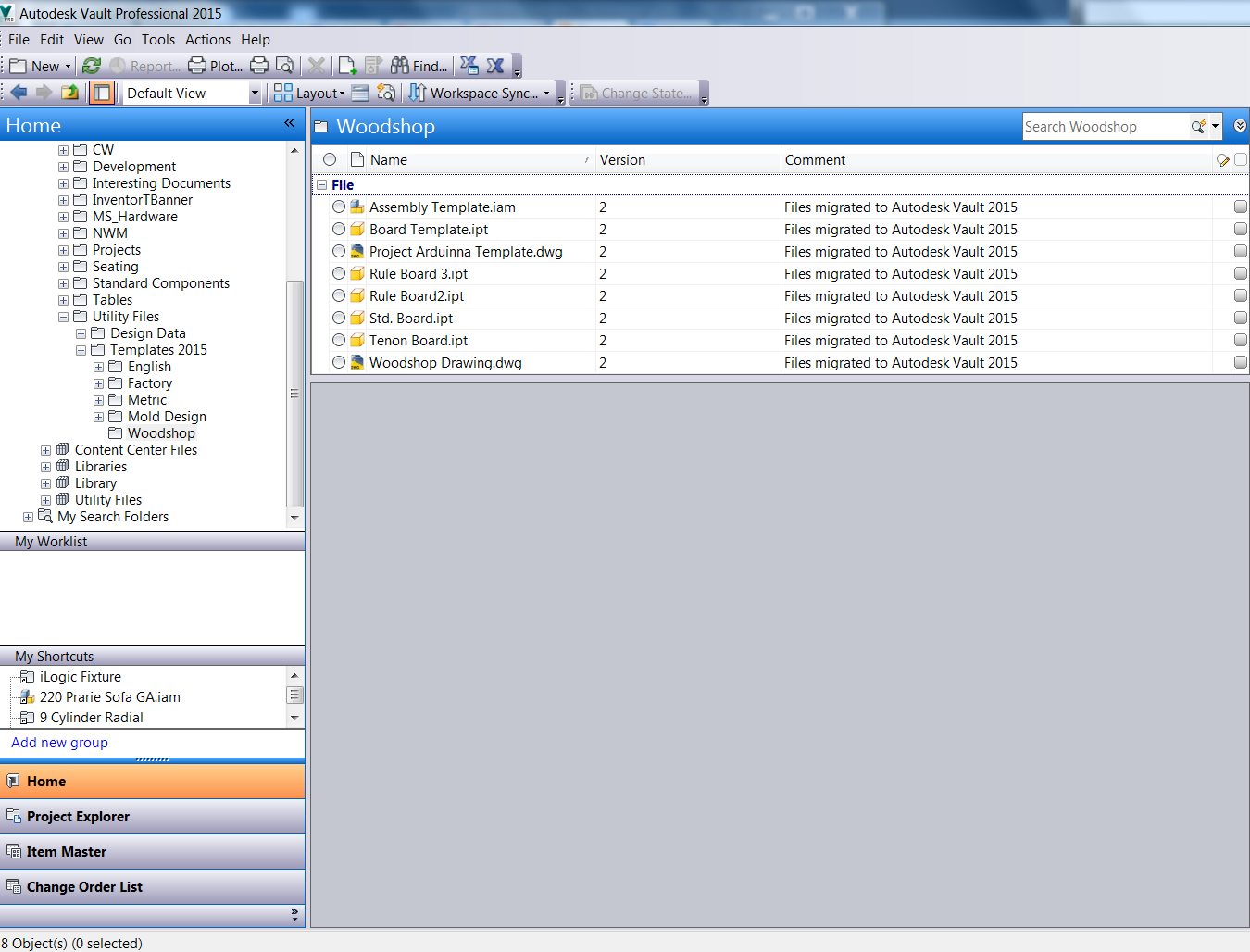The width and height of the screenshot is (1250, 952).
Task: Click the Layout button label
Action: coord(317,93)
